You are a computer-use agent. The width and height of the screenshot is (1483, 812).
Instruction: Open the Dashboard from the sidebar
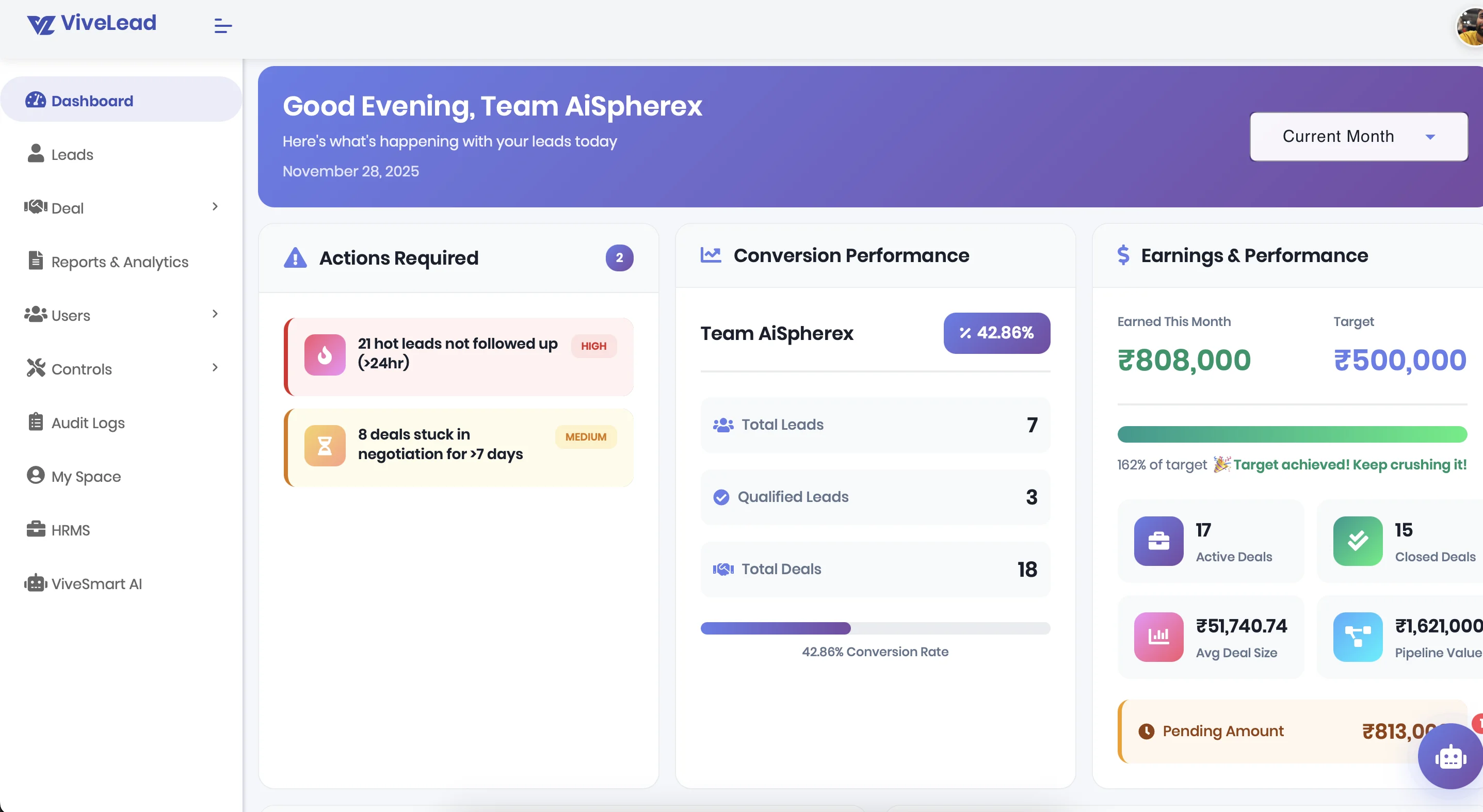click(91, 100)
